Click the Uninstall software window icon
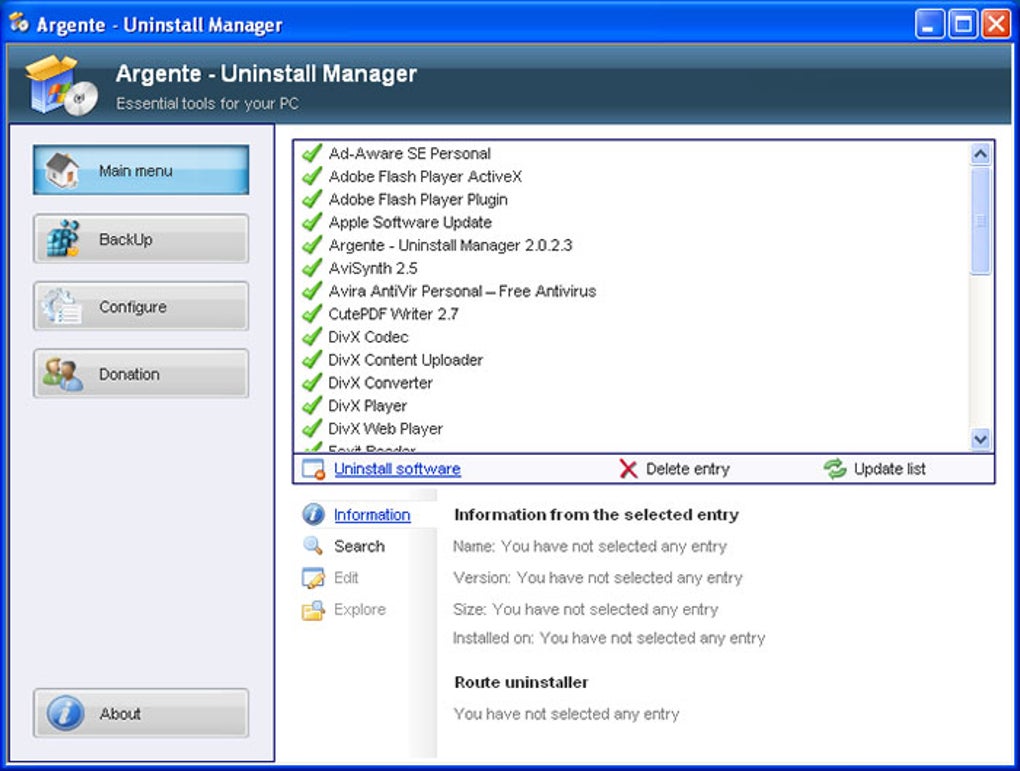The image size is (1020, 771). pos(314,469)
